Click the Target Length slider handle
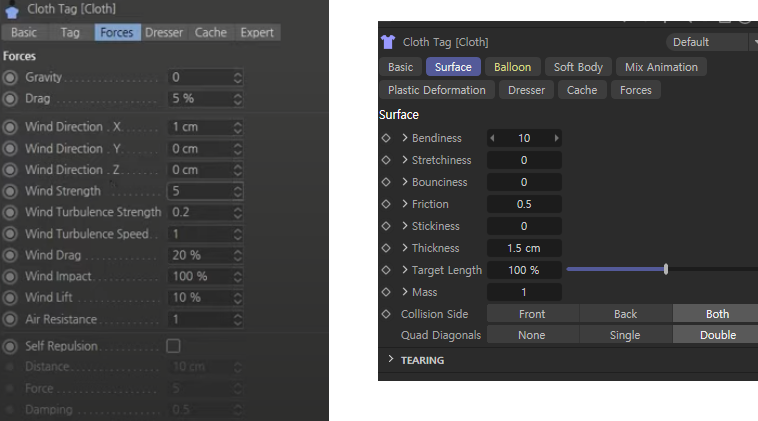The height and width of the screenshot is (421, 758). coord(666,269)
